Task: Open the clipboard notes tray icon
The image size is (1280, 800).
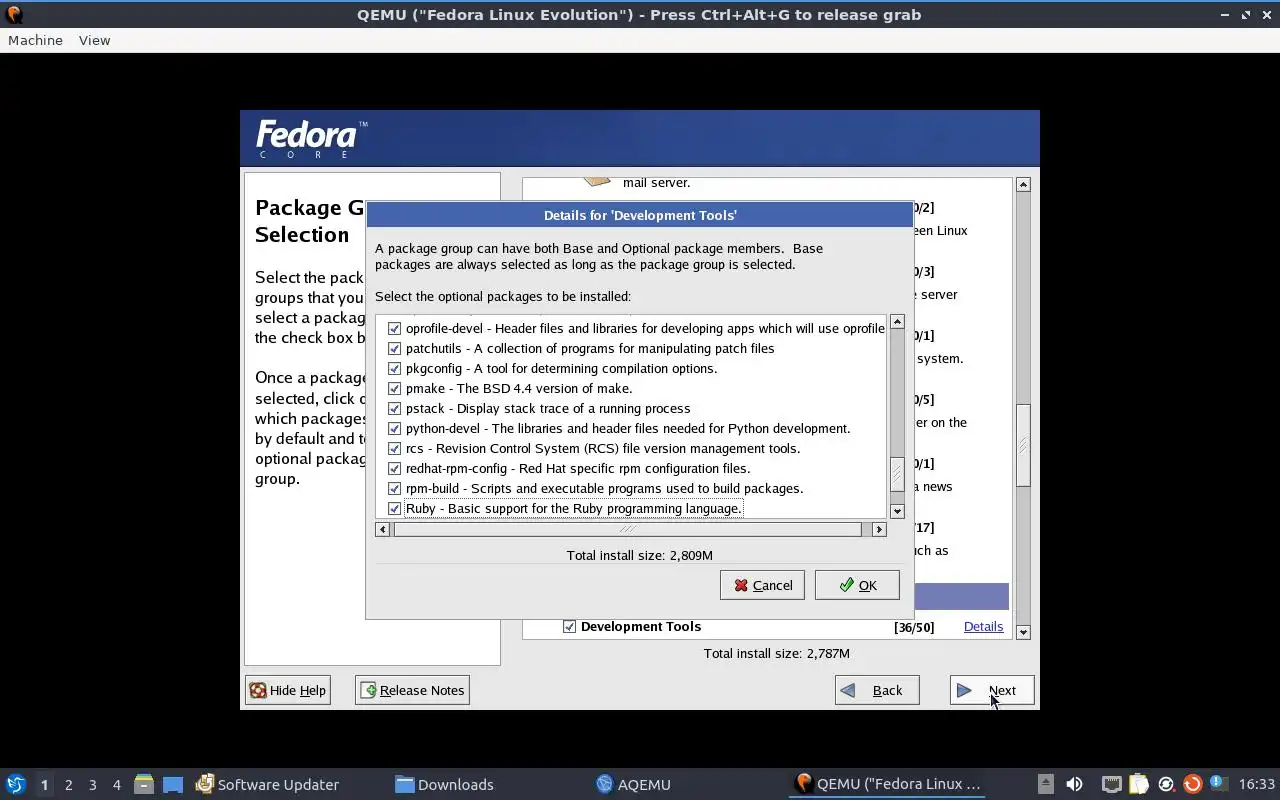Action: point(1139,784)
